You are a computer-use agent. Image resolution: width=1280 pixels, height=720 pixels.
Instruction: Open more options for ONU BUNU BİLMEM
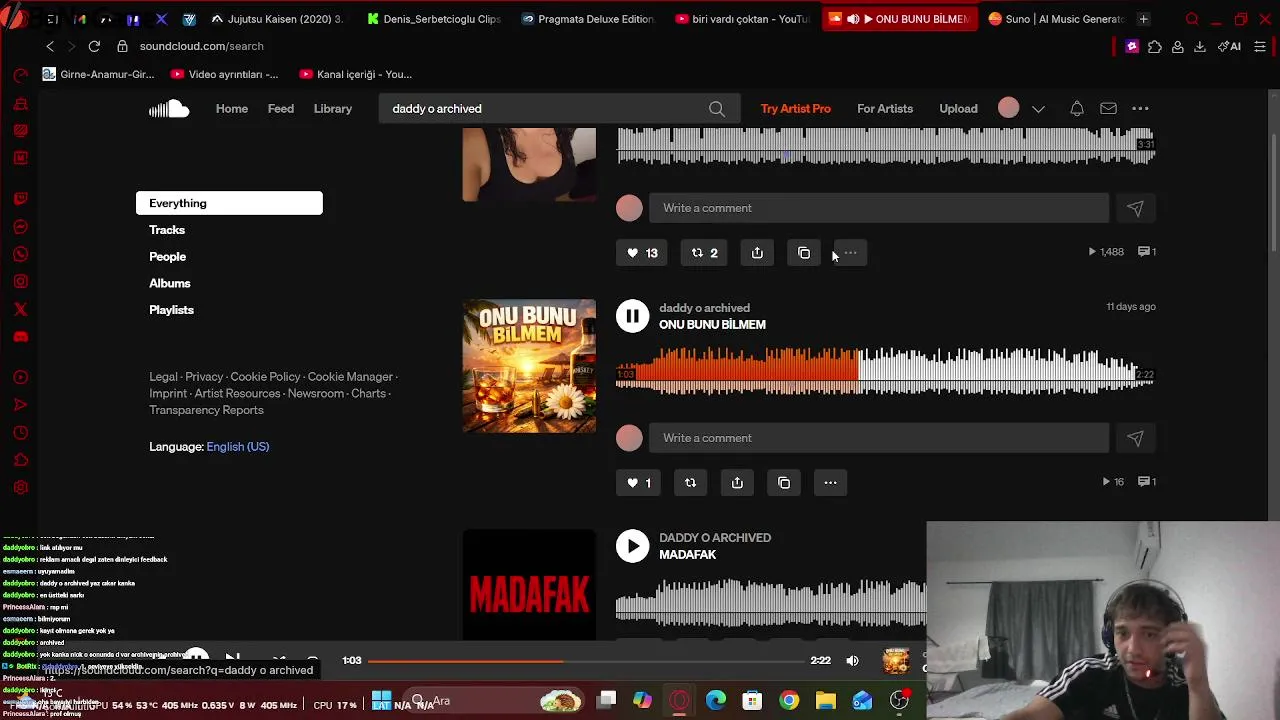tap(830, 483)
